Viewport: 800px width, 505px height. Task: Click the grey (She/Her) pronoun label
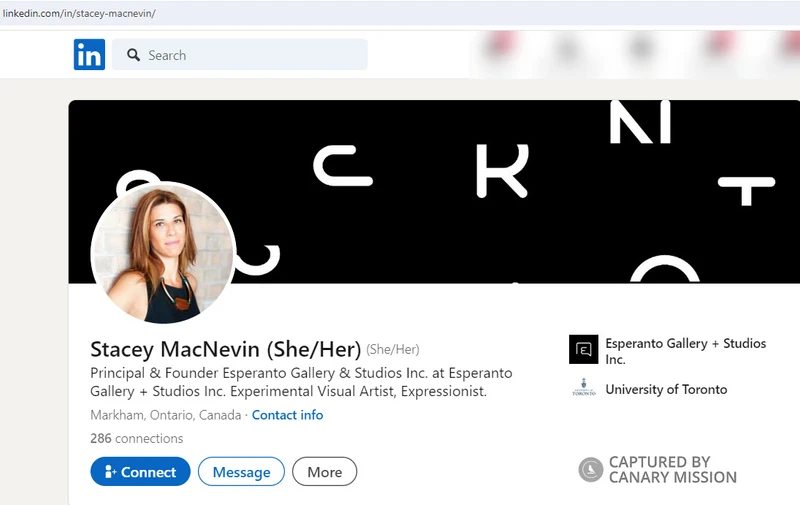393,350
